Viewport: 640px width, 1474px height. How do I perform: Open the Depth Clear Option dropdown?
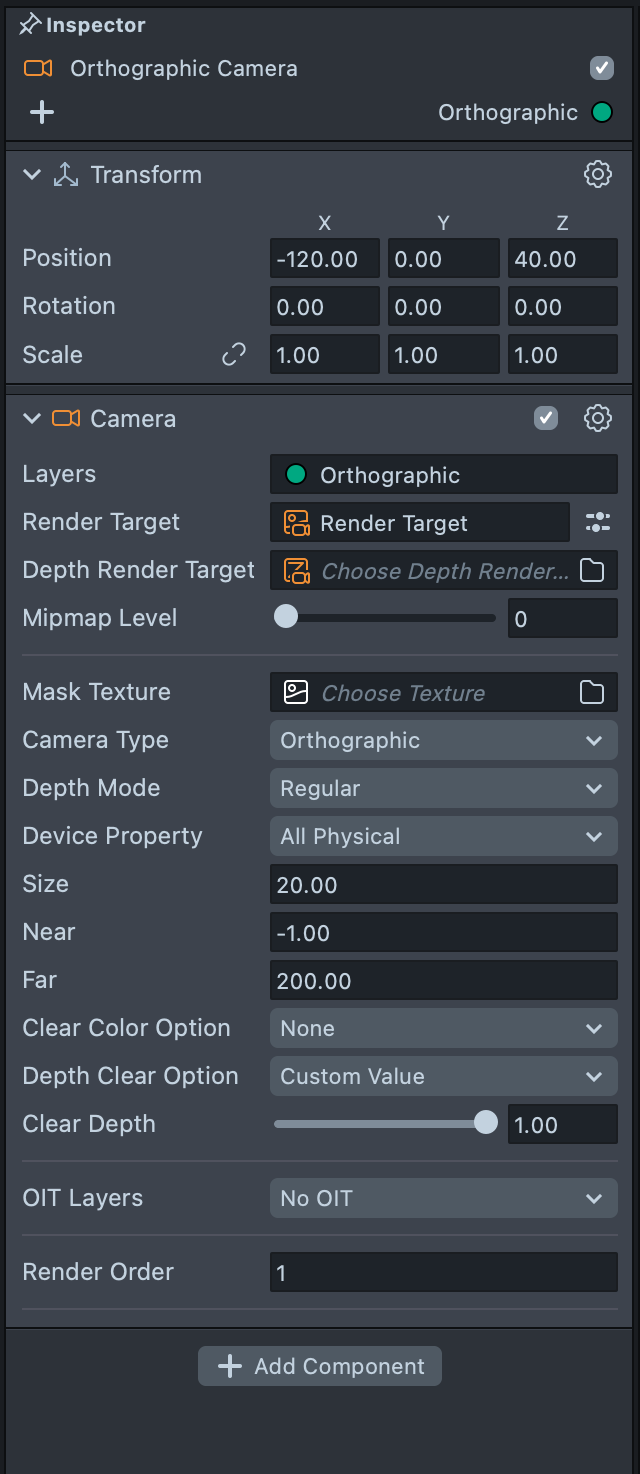(443, 1076)
